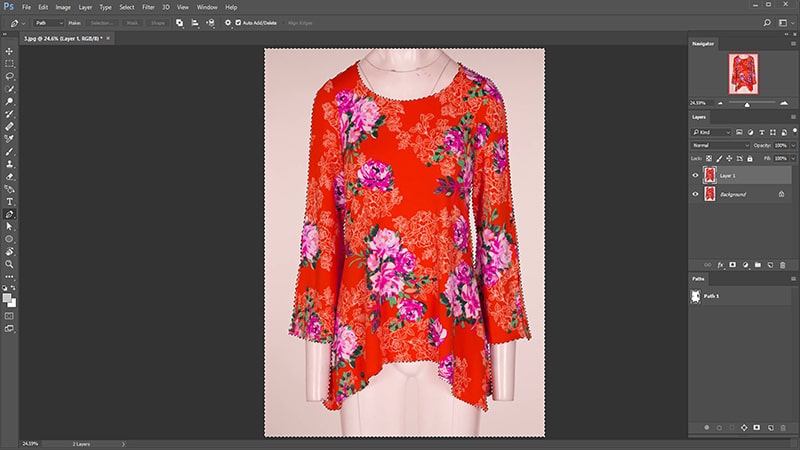Select the Move tool
The image size is (800, 450).
pyautogui.click(x=9, y=52)
